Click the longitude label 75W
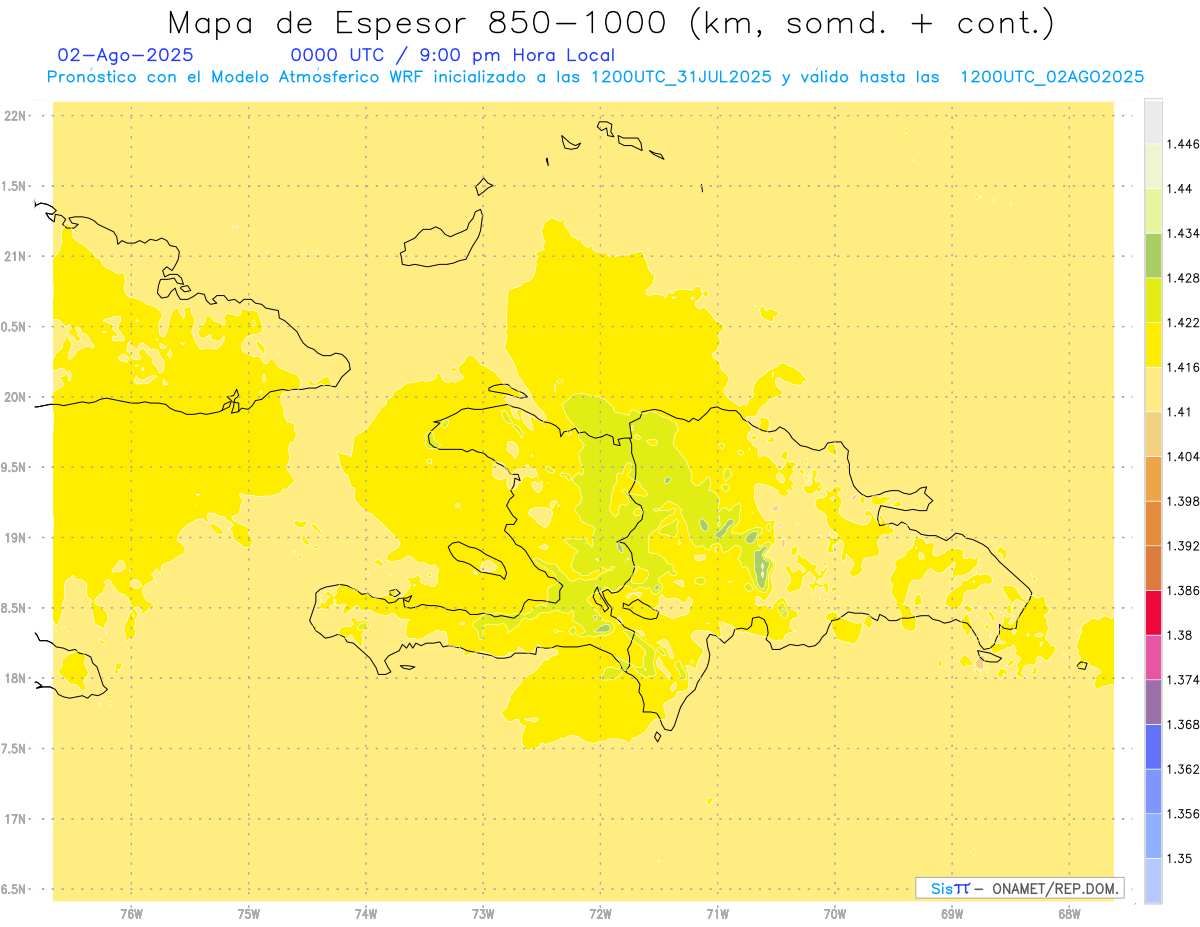1200x927 pixels. [x=249, y=913]
